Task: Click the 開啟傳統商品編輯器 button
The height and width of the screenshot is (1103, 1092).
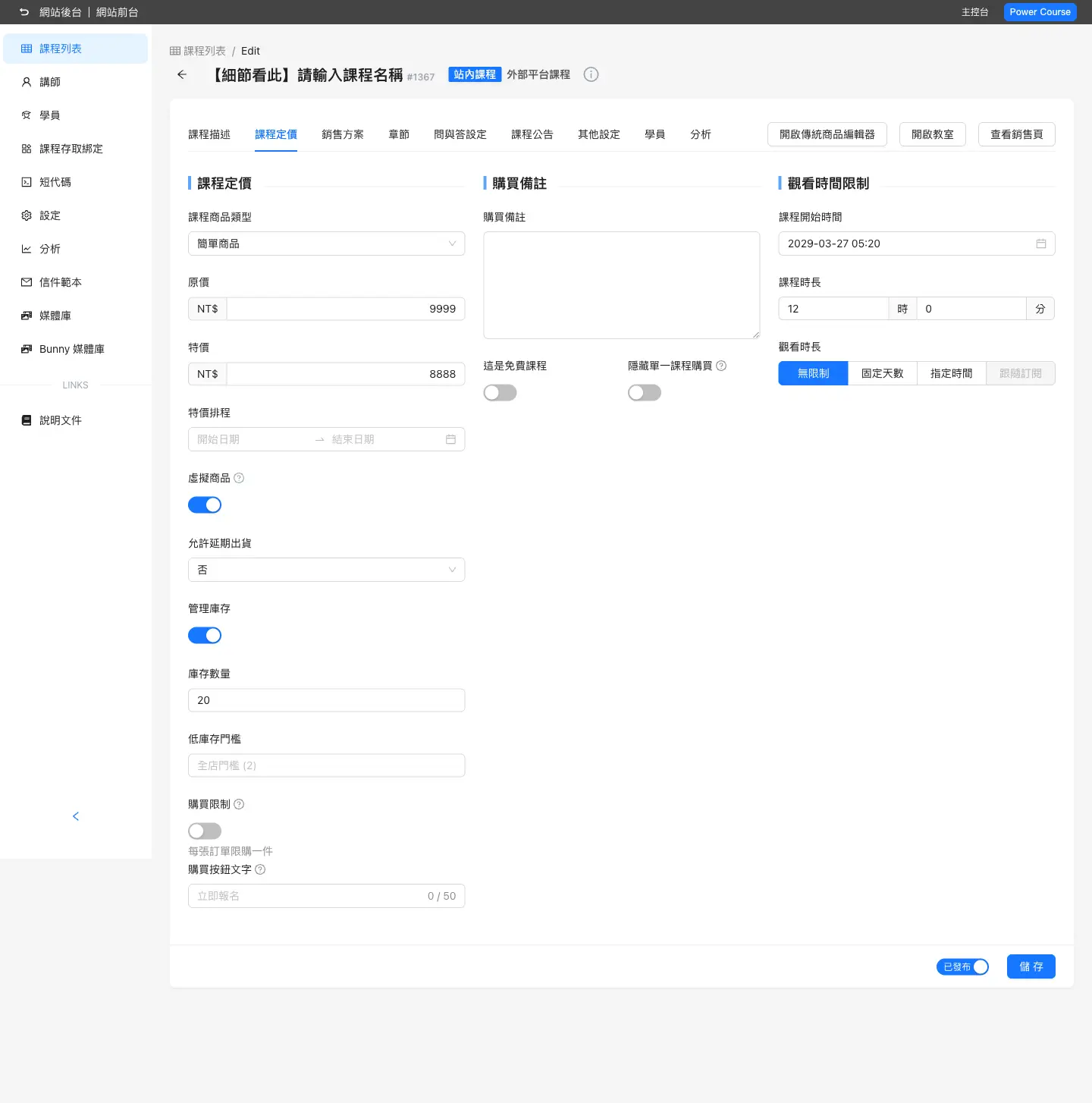Action: [x=827, y=134]
